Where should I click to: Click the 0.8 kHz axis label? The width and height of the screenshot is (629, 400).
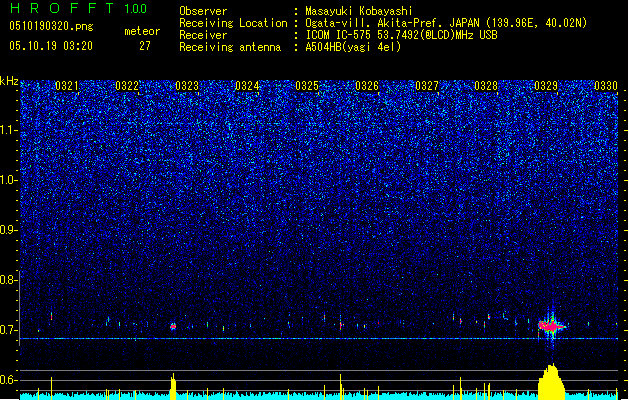[x=8, y=280]
